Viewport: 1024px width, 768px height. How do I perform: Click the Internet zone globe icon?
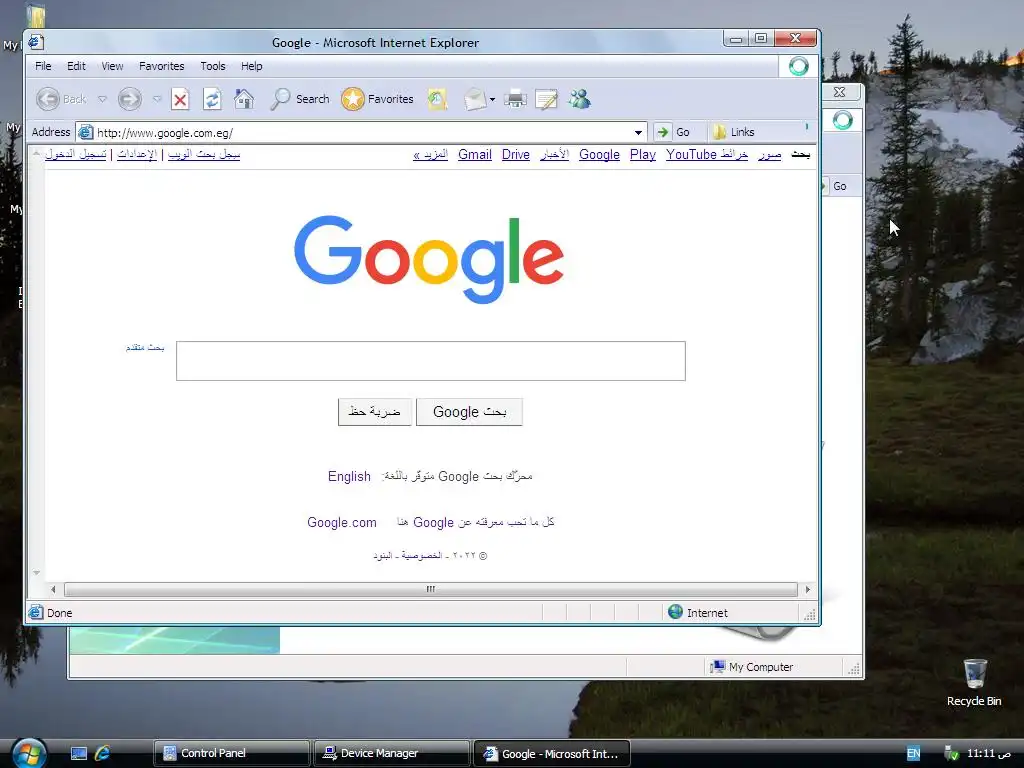tap(675, 612)
